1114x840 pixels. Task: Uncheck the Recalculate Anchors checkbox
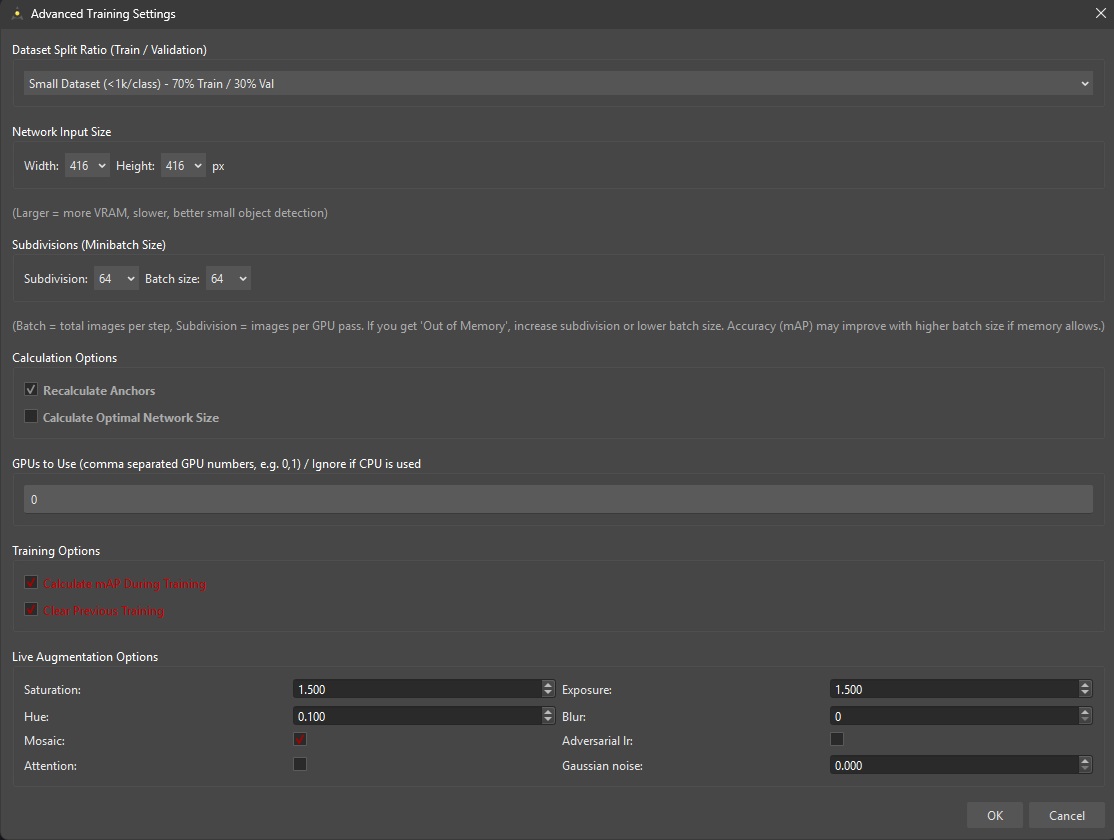click(x=31, y=390)
